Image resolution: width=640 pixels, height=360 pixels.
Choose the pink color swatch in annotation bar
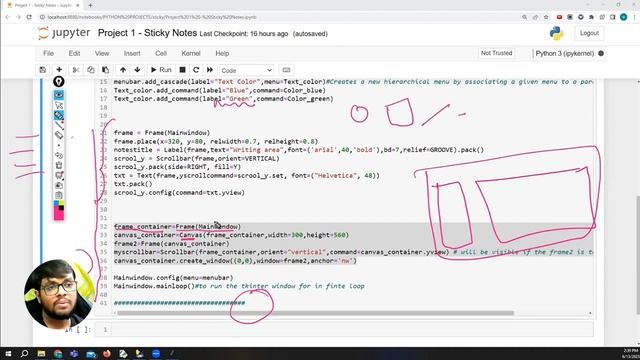(59, 214)
